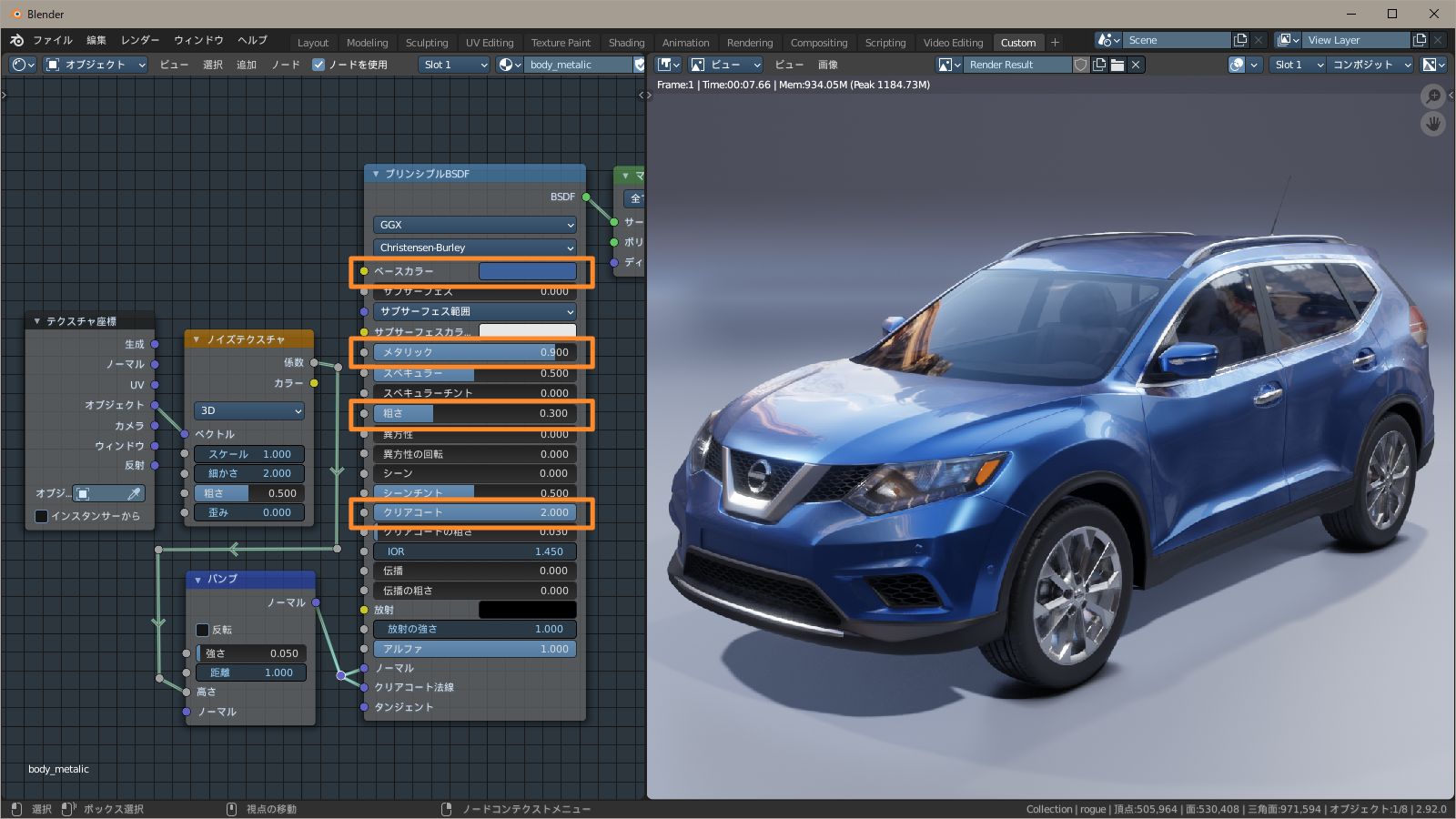Open the ファイル menu

tap(53, 41)
